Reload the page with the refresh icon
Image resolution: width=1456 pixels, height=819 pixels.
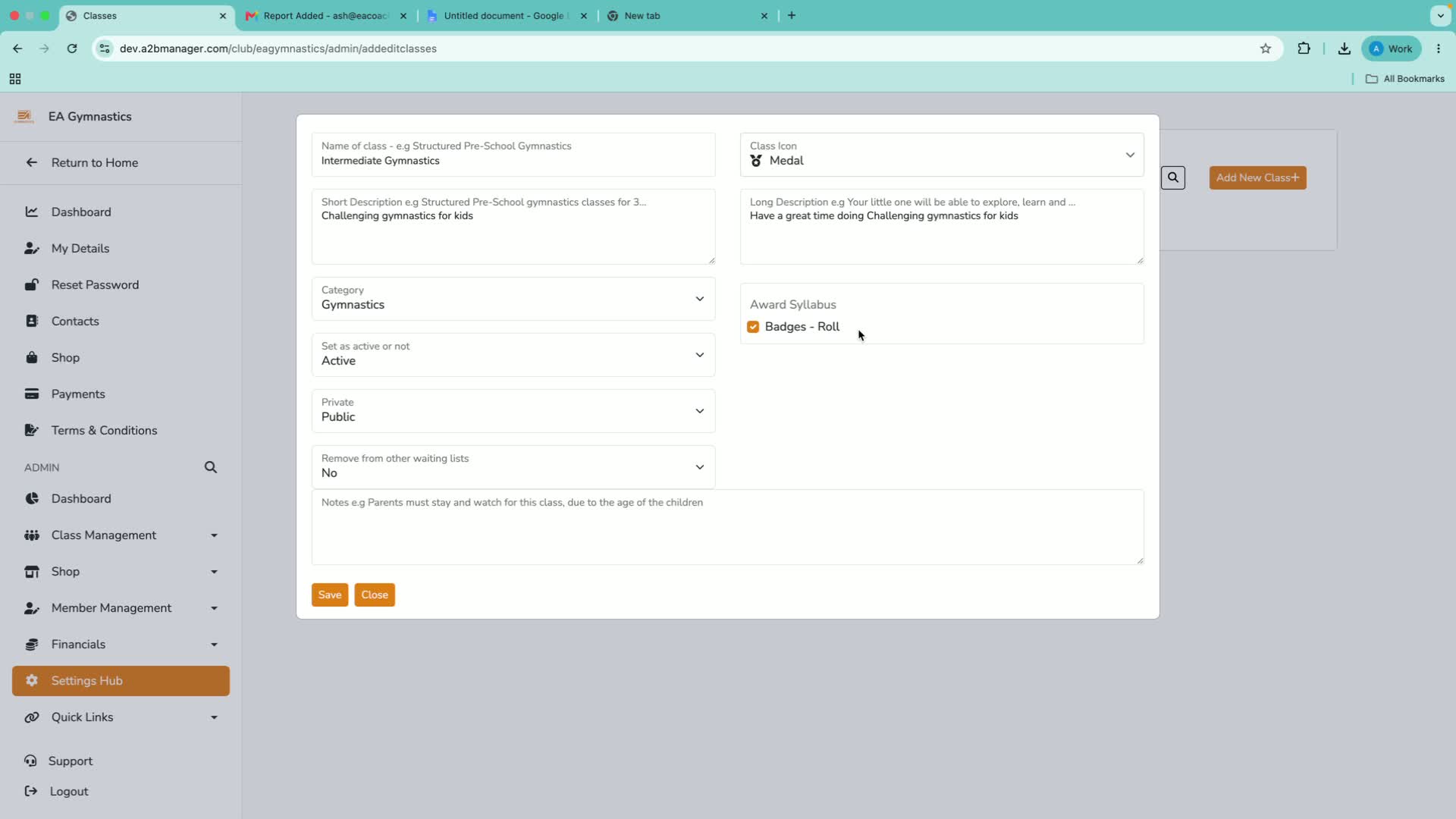(72, 49)
